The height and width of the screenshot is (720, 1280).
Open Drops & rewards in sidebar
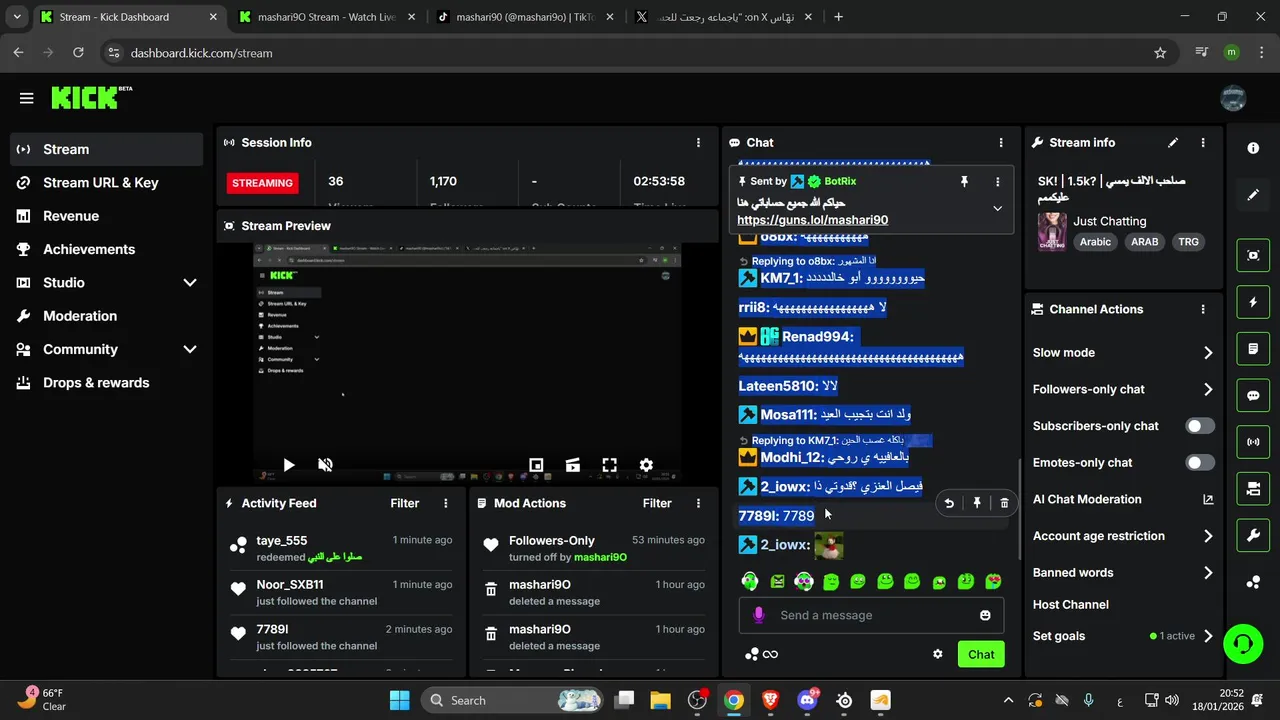pos(107,383)
